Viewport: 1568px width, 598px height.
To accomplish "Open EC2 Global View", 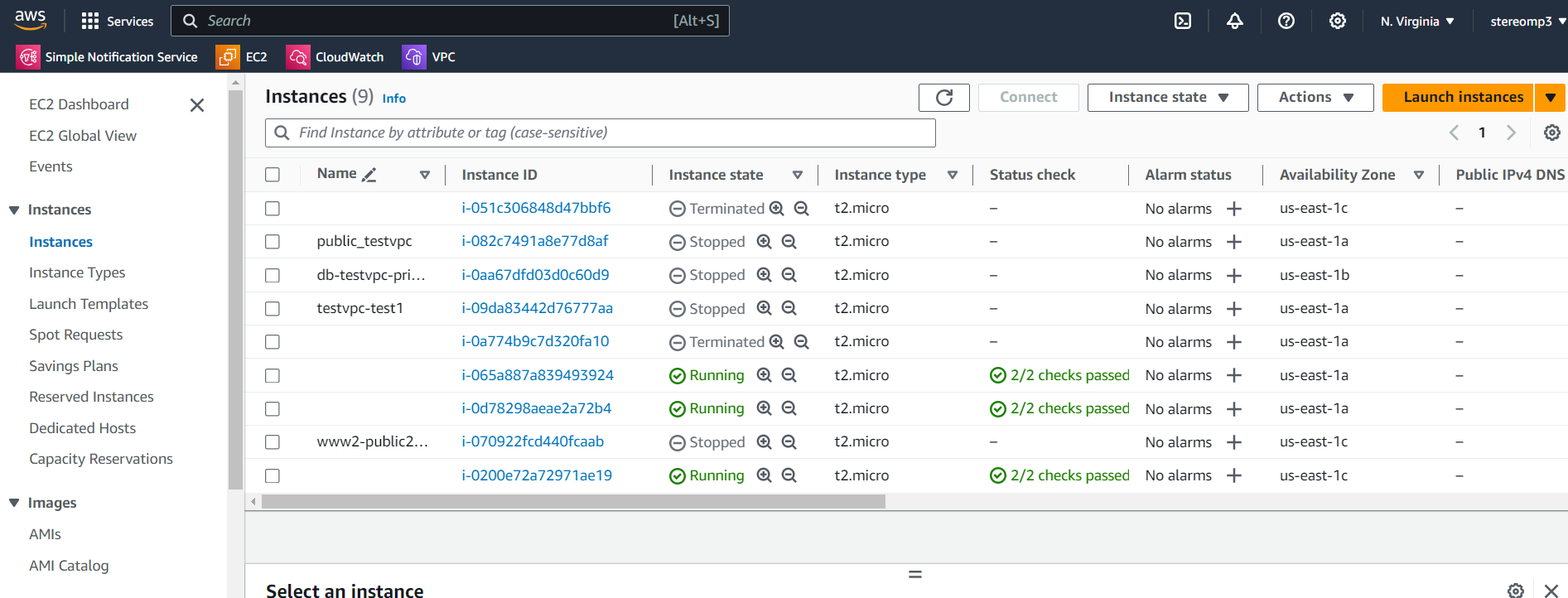I will pyautogui.click(x=83, y=136).
